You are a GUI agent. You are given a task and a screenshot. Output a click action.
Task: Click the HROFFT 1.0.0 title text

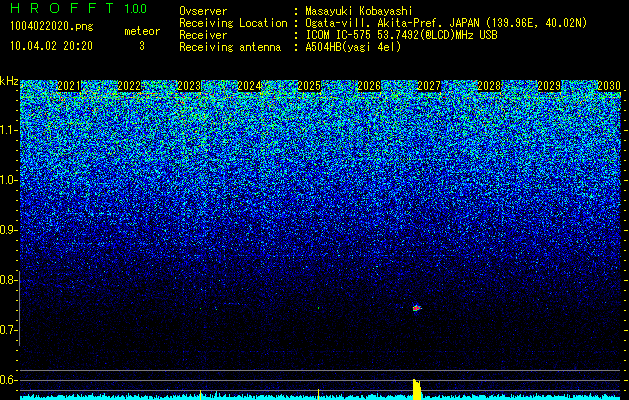click(79, 8)
